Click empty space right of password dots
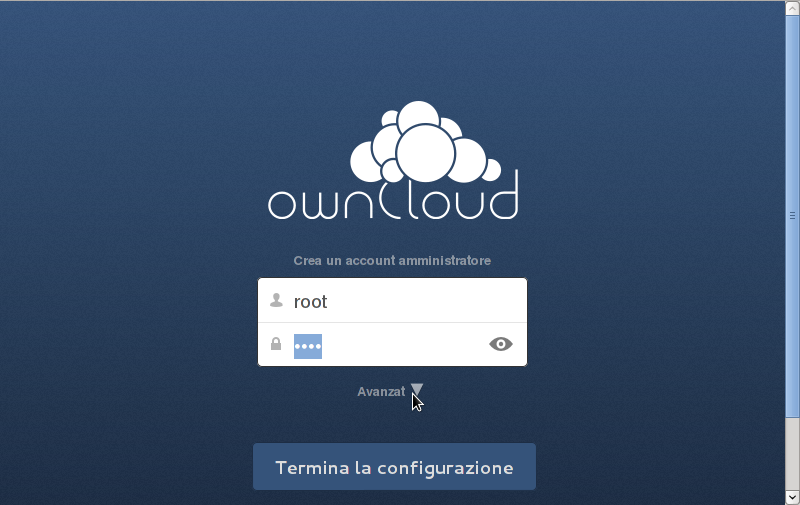800x505 pixels. [400, 345]
